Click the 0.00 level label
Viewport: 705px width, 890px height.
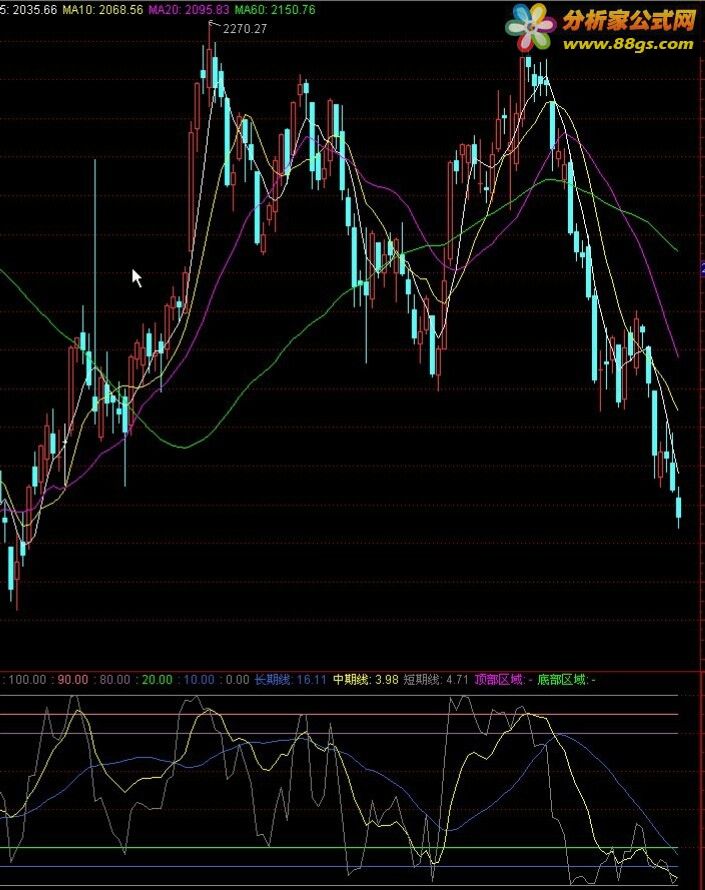pyautogui.click(x=237, y=679)
